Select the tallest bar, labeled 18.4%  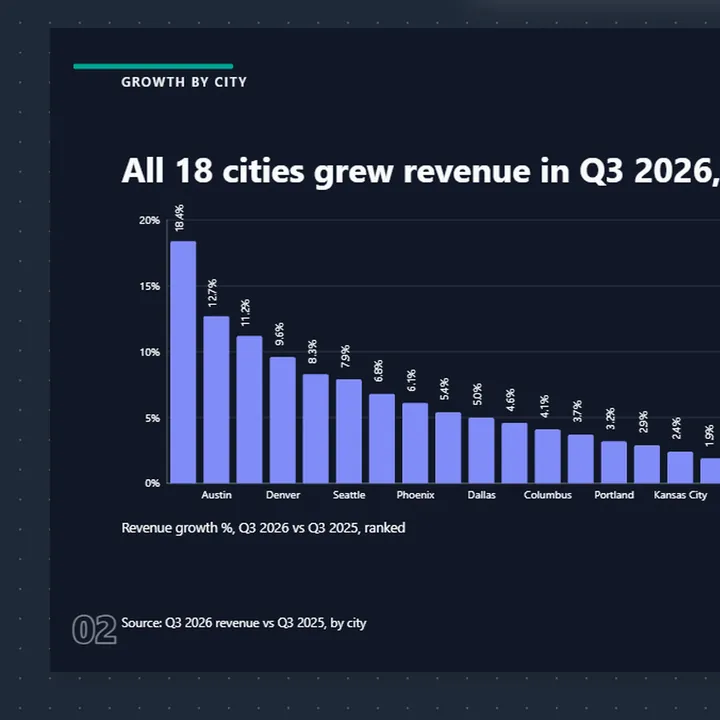183,362
